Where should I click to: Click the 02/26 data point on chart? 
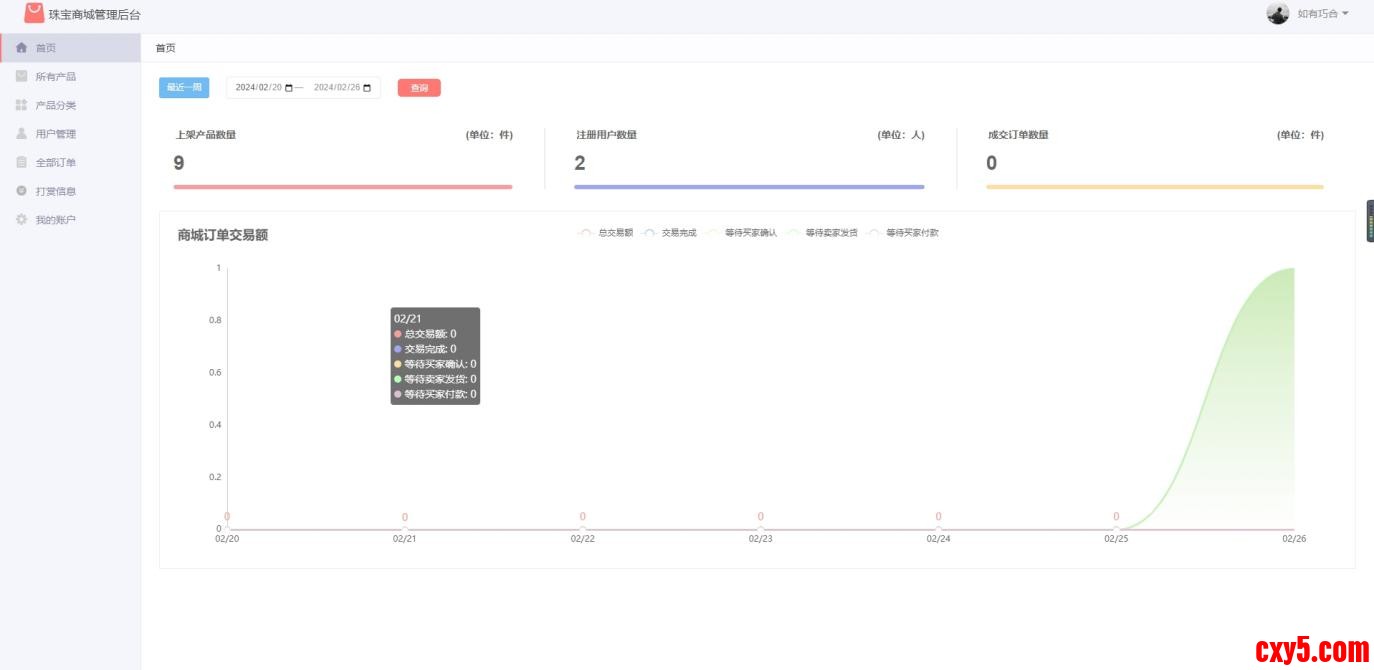click(1294, 269)
